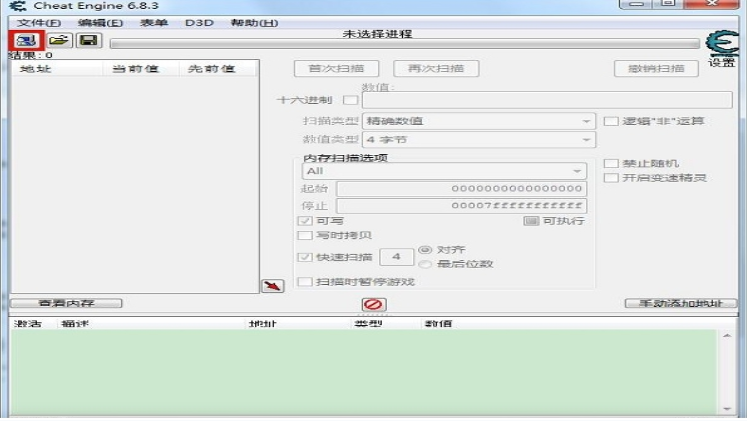Click the scan progress bar

pyautogui.click(x=404, y=44)
